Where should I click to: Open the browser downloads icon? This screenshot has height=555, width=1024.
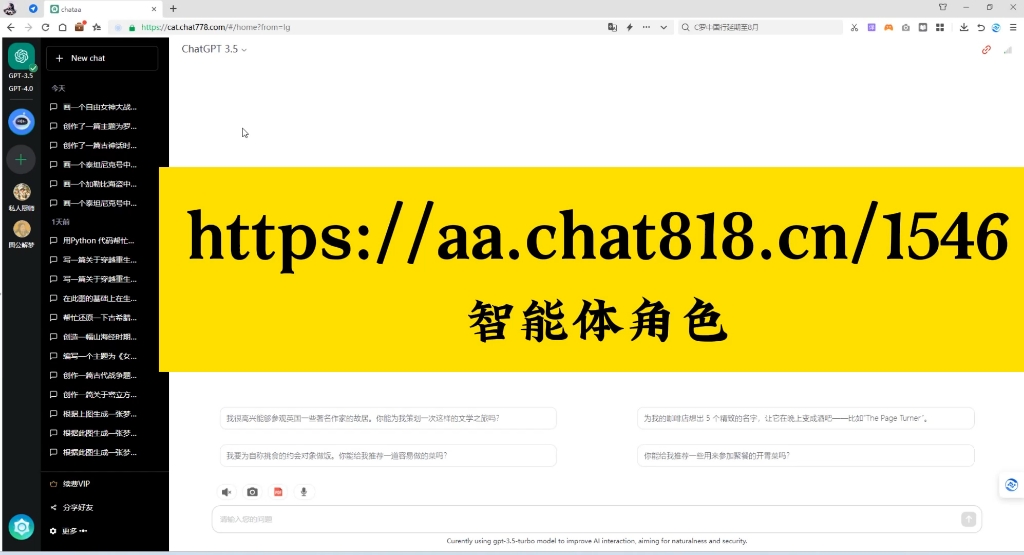point(964,27)
